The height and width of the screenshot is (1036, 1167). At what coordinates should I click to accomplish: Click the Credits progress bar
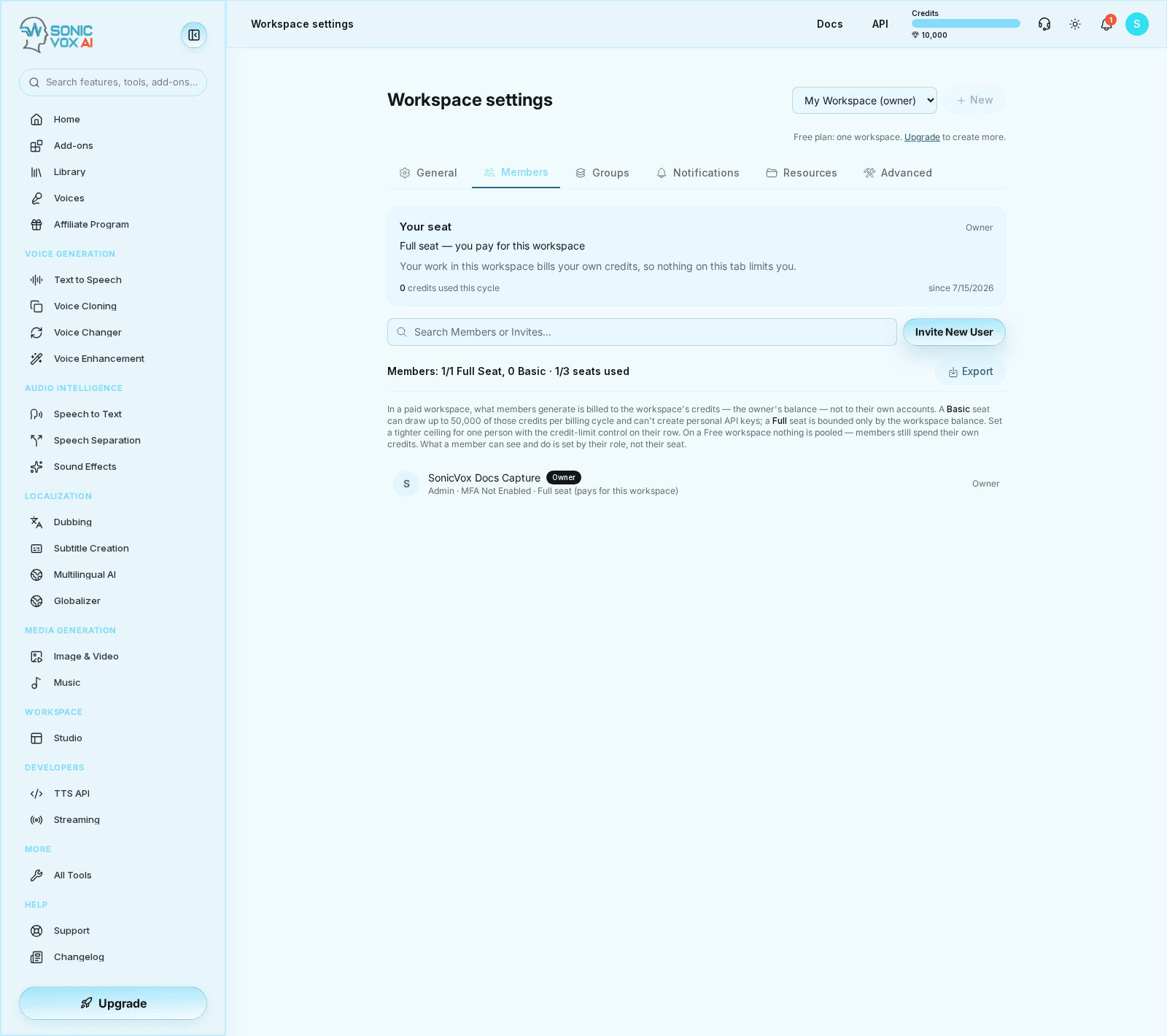966,23
